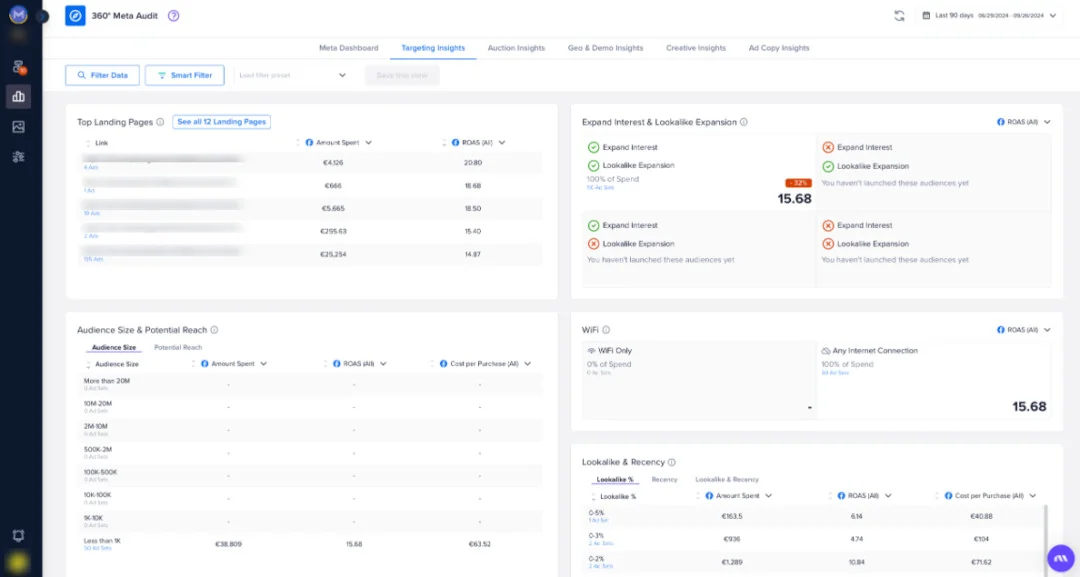
Task: Click the info icon next to Top Landing Pages
Action: point(160,122)
